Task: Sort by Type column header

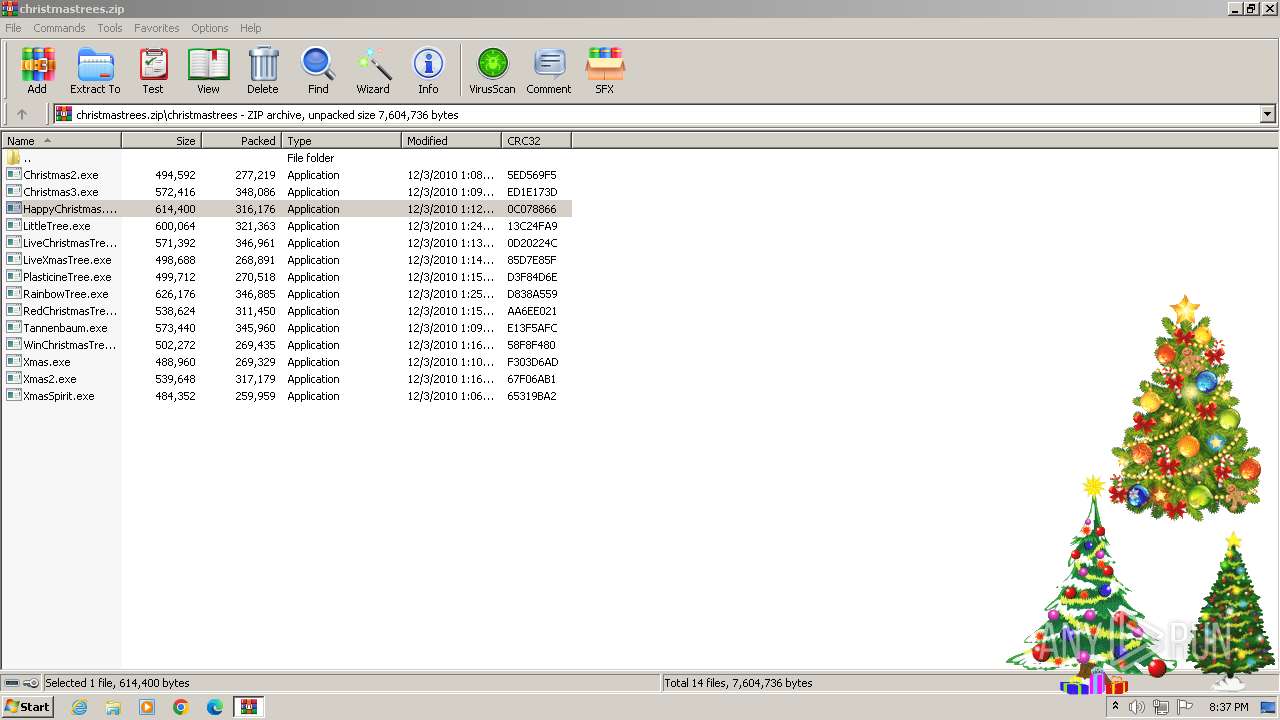Action: pyautogui.click(x=342, y=141)
